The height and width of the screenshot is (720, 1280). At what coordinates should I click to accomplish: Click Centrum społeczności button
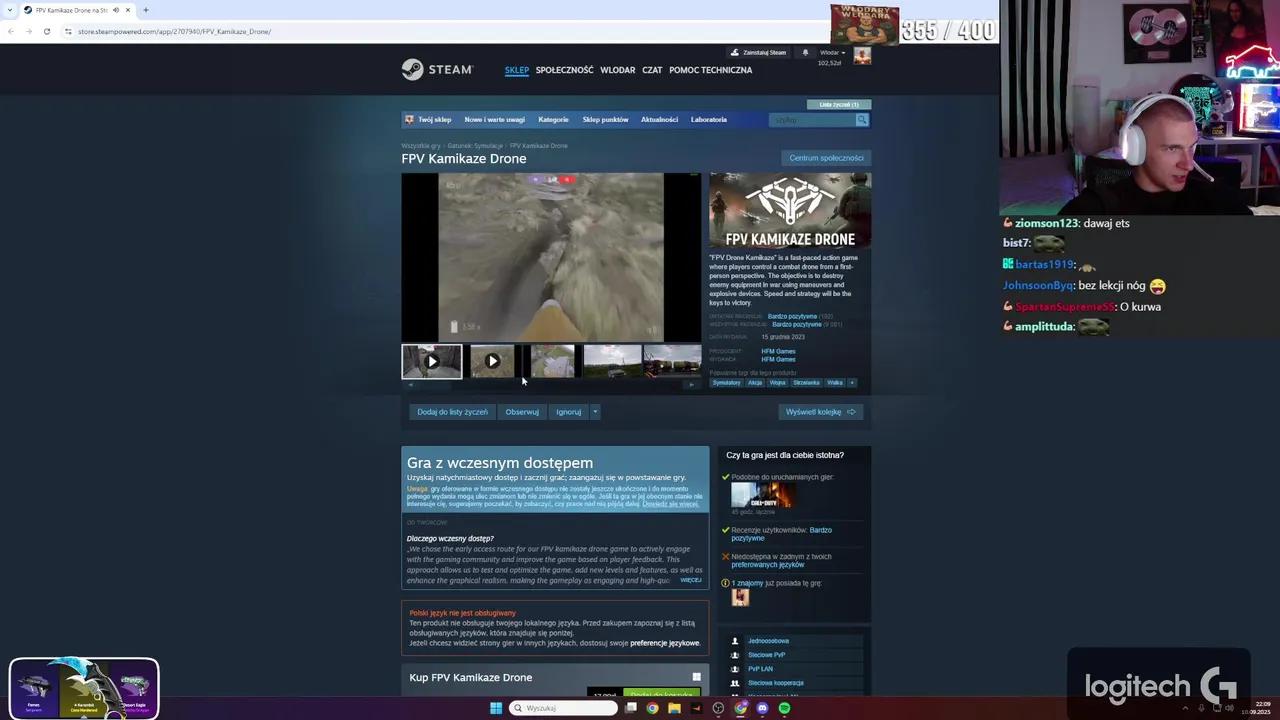click(826, 158)
